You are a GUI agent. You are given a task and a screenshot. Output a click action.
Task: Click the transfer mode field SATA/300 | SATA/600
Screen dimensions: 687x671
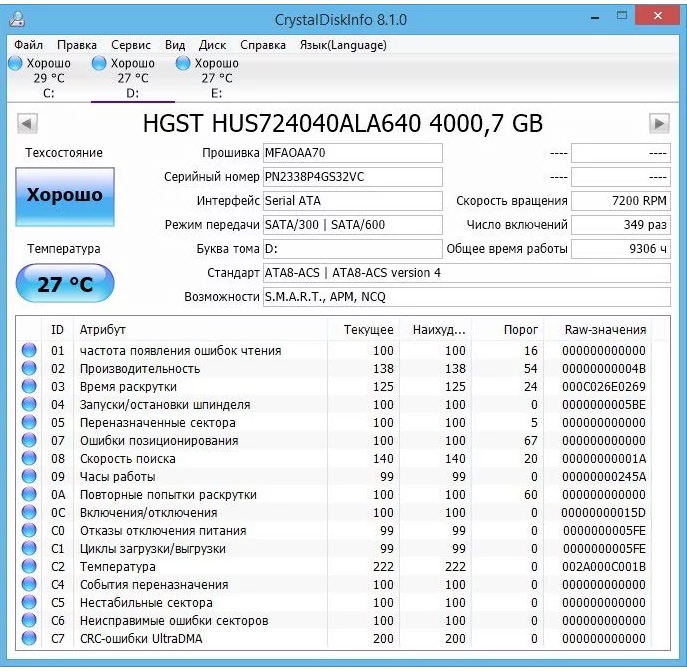tap(353, 225)
